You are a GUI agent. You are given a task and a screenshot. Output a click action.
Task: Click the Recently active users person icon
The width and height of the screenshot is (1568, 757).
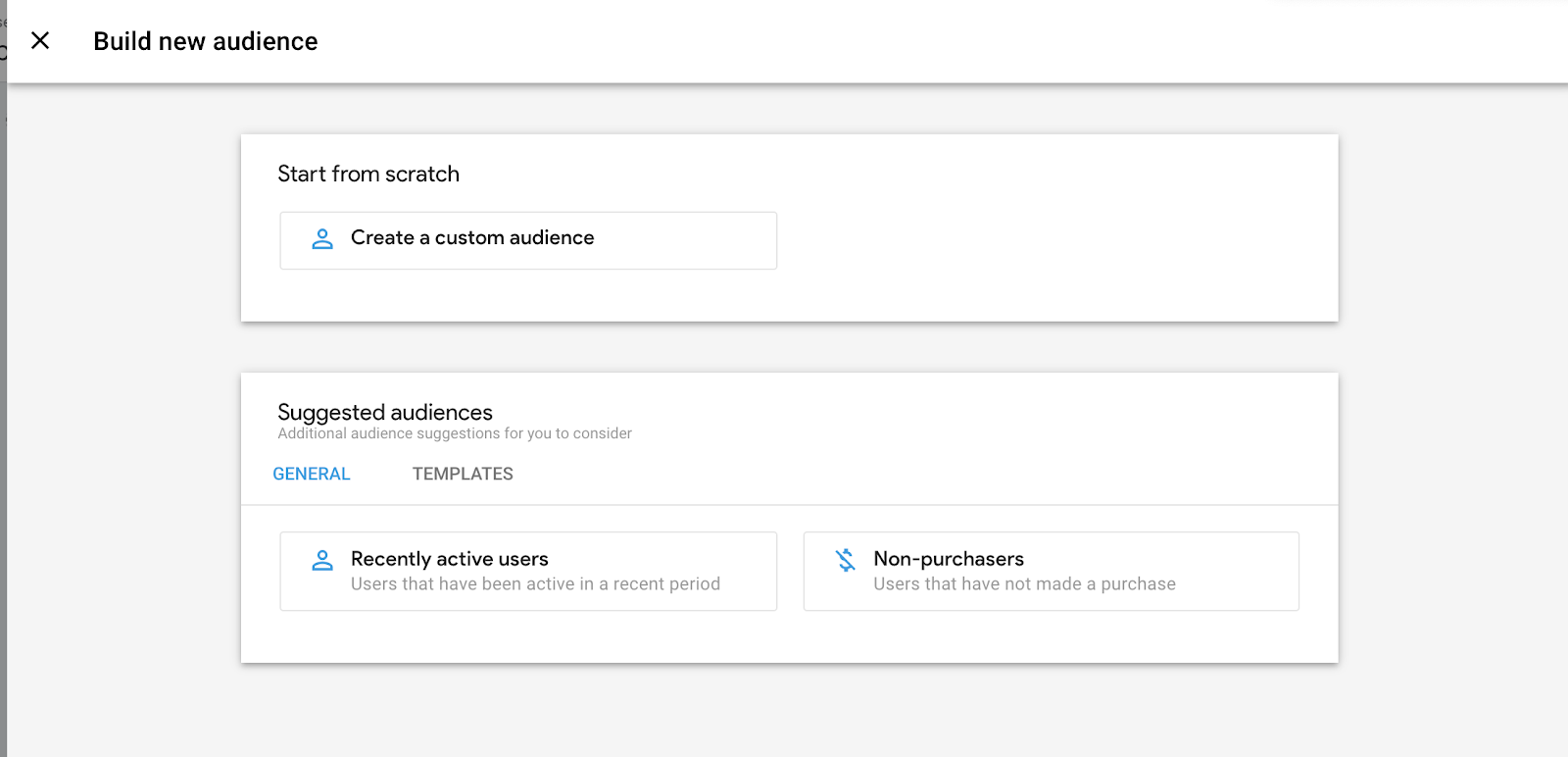(322, 560)
